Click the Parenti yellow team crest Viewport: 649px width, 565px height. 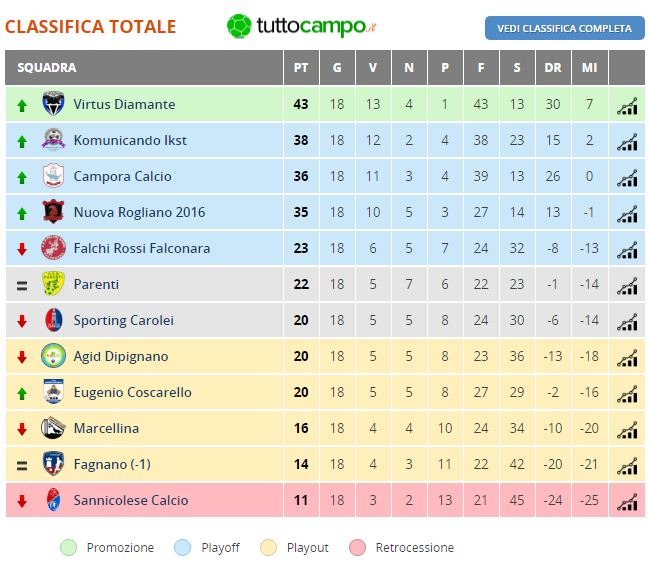pyautogui.click(x=53, y=284)
